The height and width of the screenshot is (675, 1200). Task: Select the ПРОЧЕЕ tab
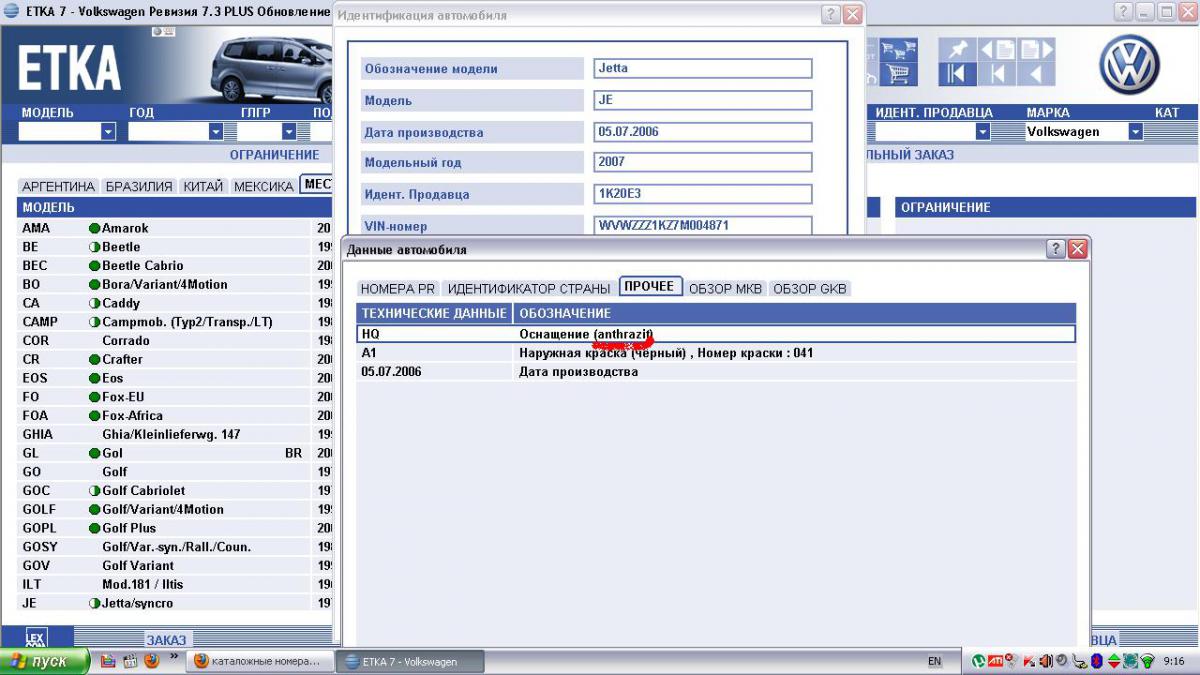[650, 286]
